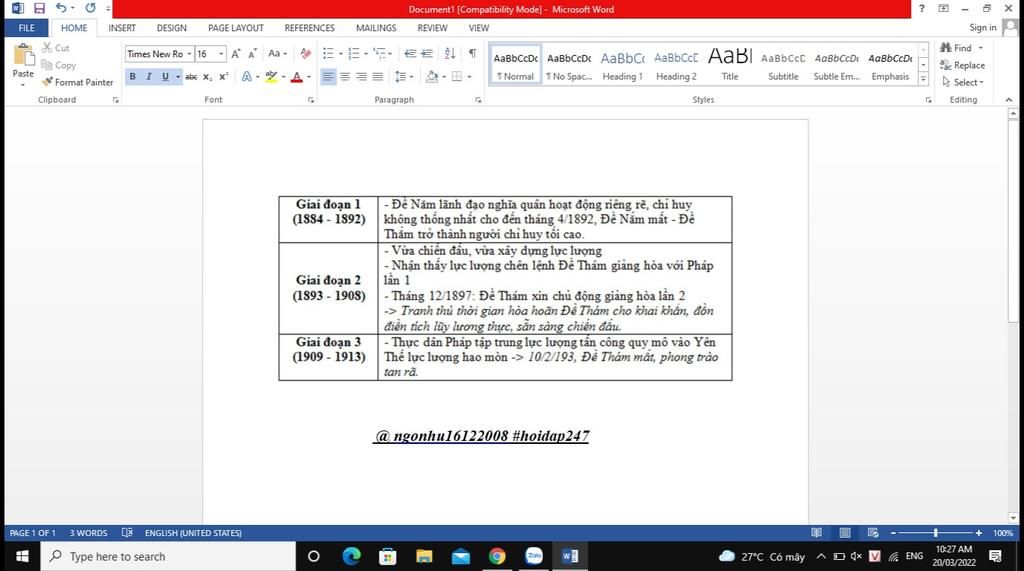Open Word Help with the question mark icon
Viewport: 1024px width, 571px height.
pos(921,8)
